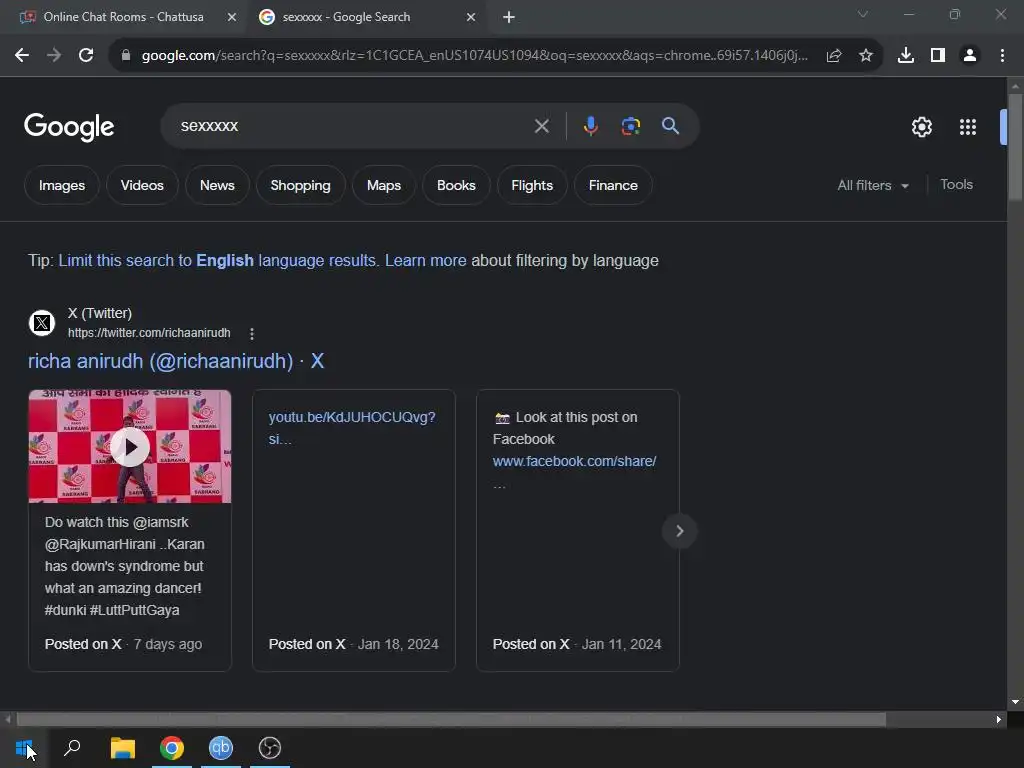Screen dimensions: 1024x768
Task: Open qBittorrent from the taskbar
Action: pyautogui.click(x=221, y=748)
